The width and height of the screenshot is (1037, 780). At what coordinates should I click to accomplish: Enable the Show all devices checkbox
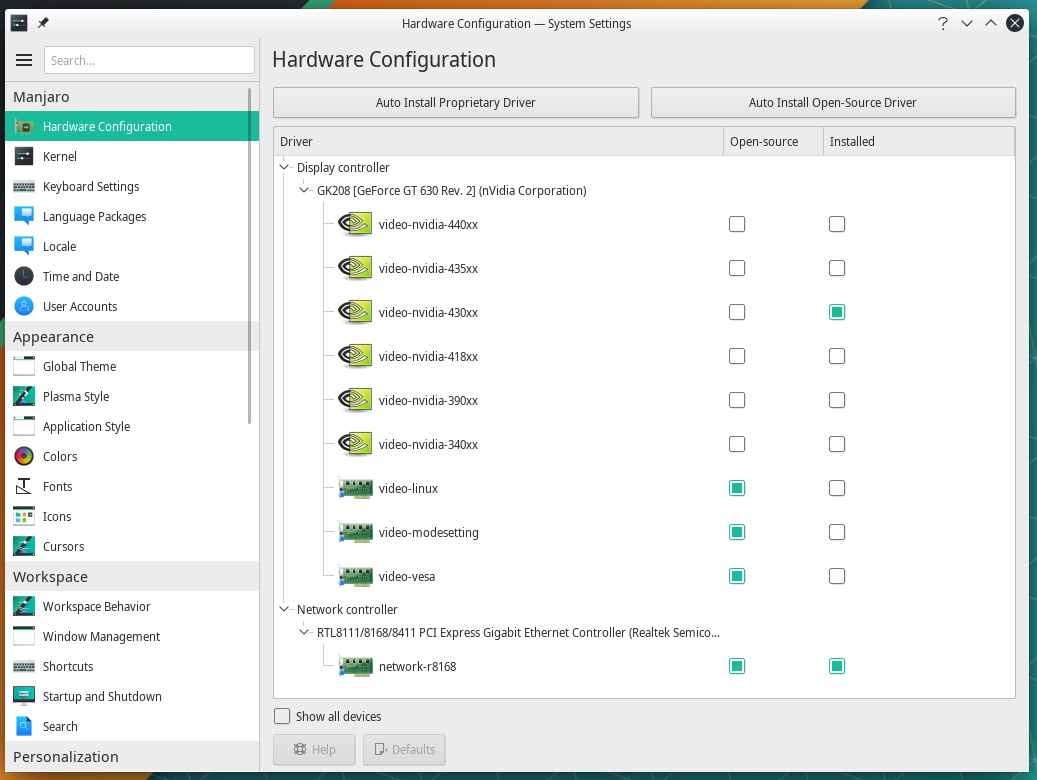pos(282,716)
